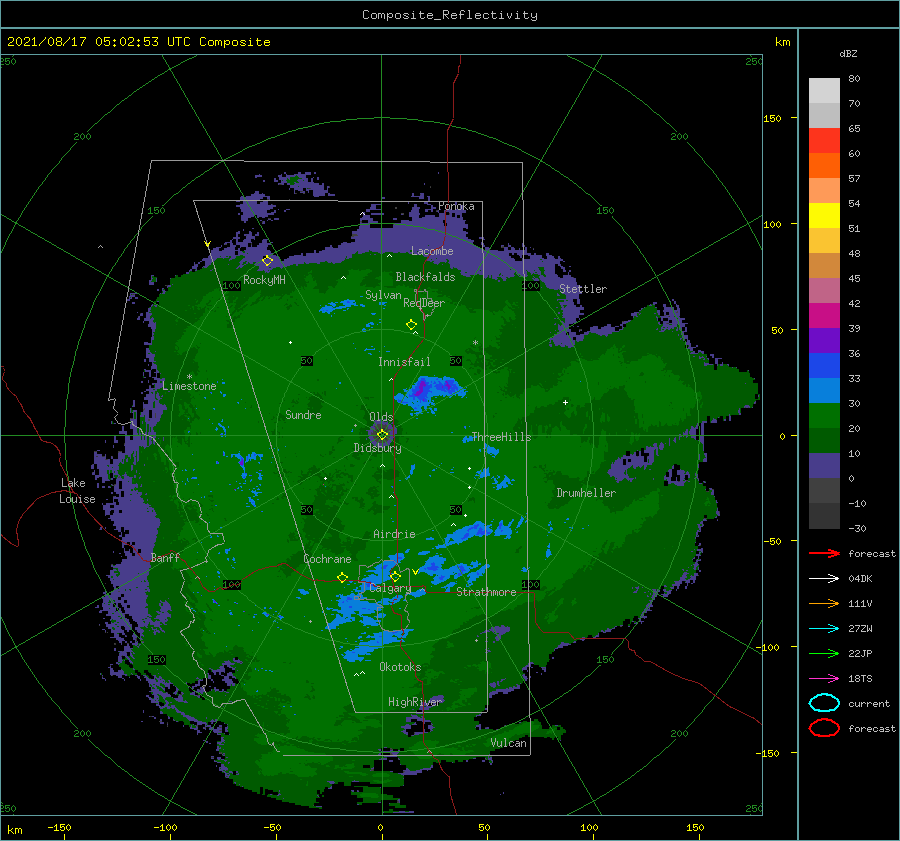Click the Airdrie map label
The image size is (900, 841).
click(394, 534)
